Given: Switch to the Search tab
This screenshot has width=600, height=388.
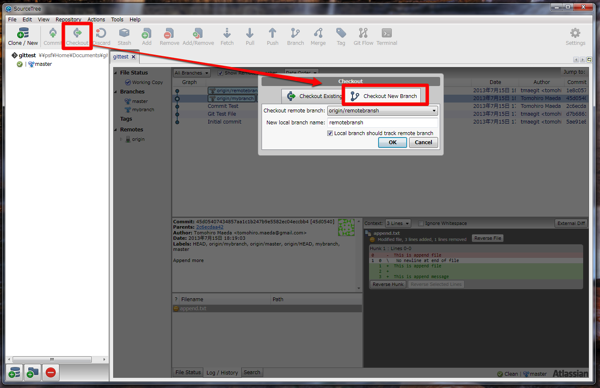Looking at the screenshot, I should (252, 372).
